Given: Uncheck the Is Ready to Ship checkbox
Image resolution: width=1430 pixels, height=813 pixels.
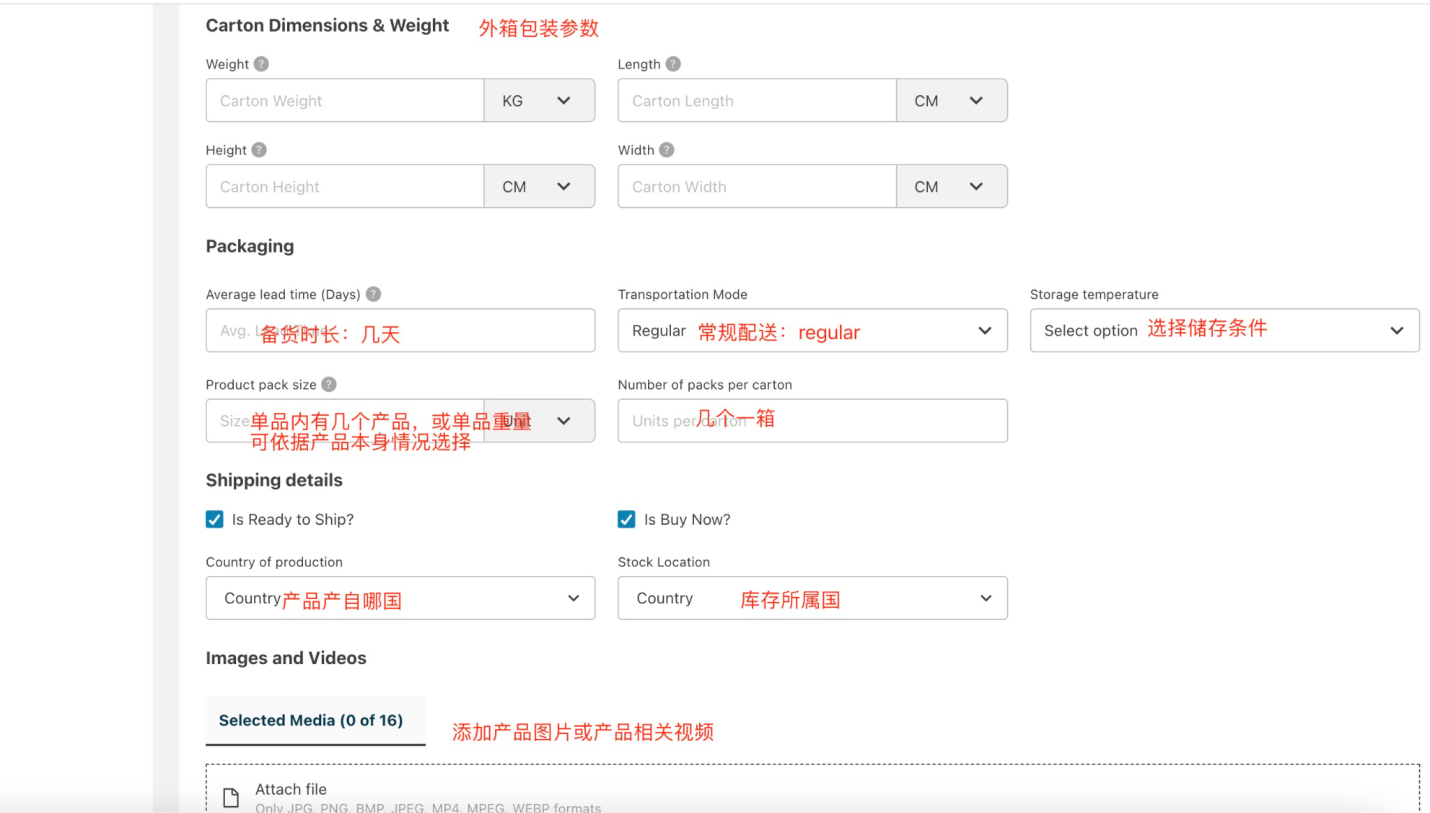Looking at the screenshot, I should tap(214, 519).
